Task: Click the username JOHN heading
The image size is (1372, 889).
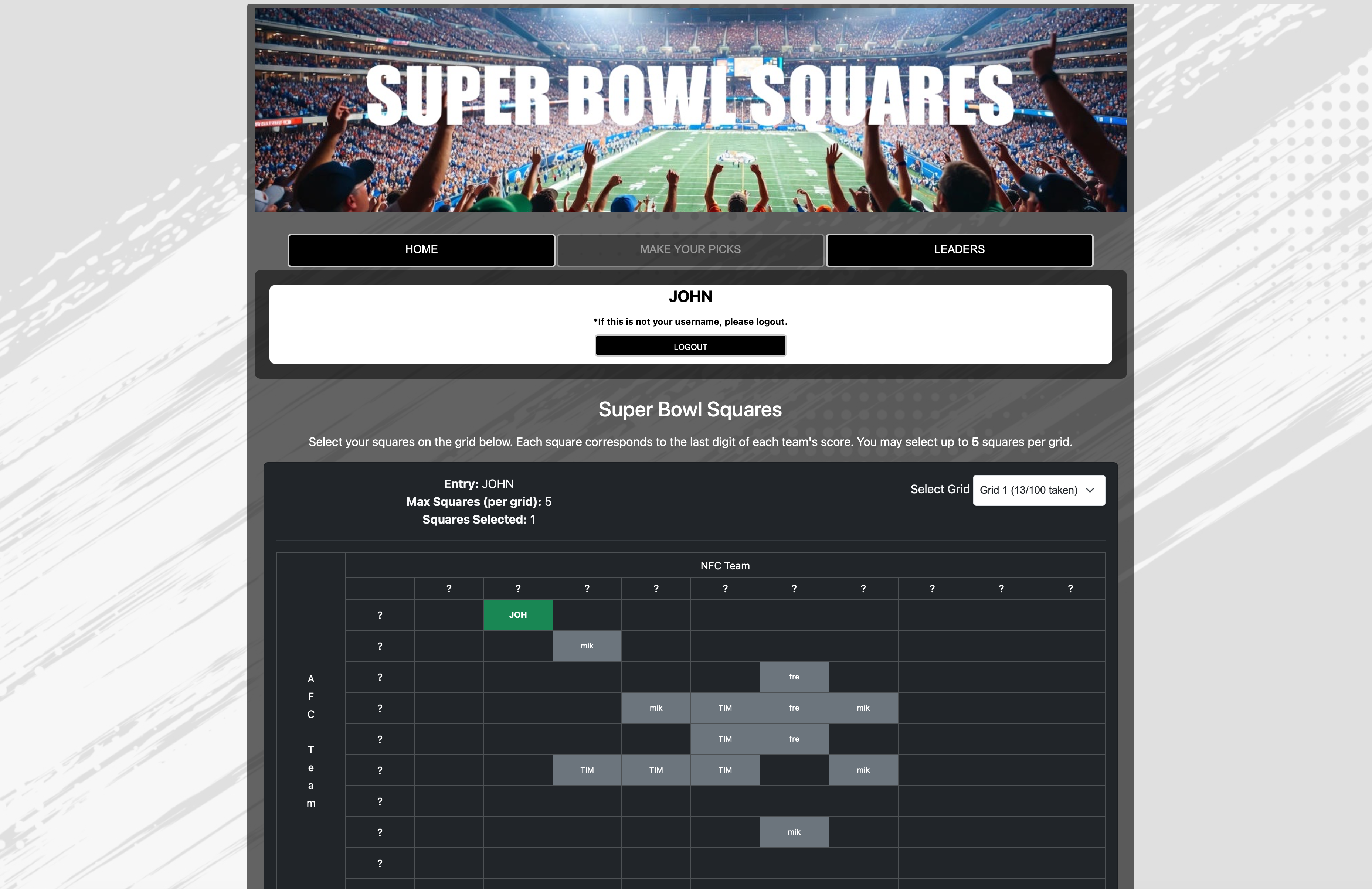Action: click(690, 296)
